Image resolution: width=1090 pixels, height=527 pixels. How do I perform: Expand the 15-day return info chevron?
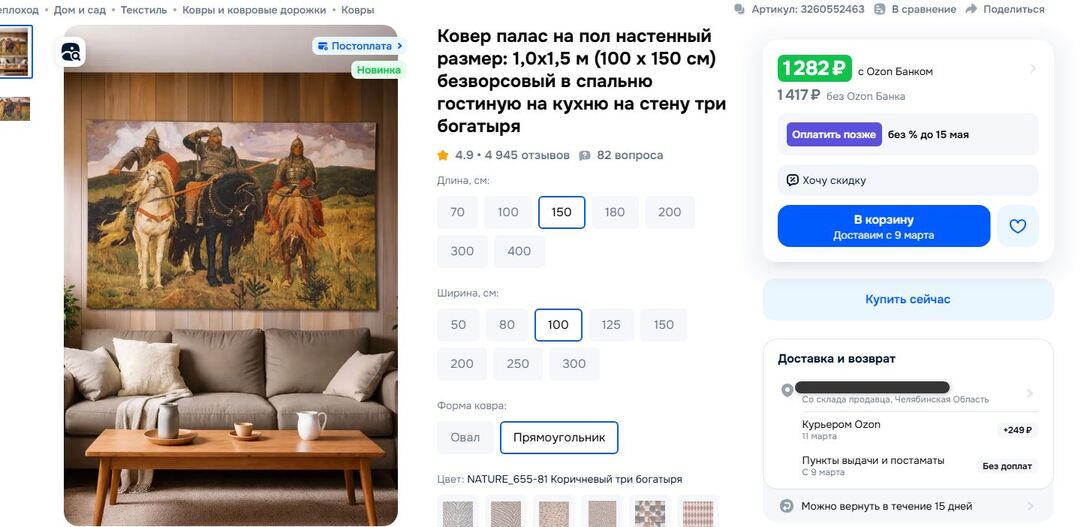point(1030,506)
